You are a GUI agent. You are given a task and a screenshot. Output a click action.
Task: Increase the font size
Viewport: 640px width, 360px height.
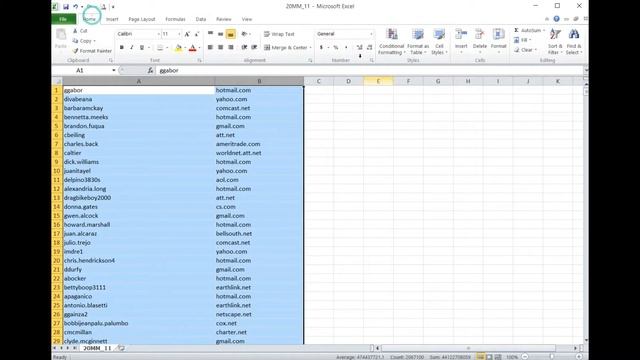(187, 34)
